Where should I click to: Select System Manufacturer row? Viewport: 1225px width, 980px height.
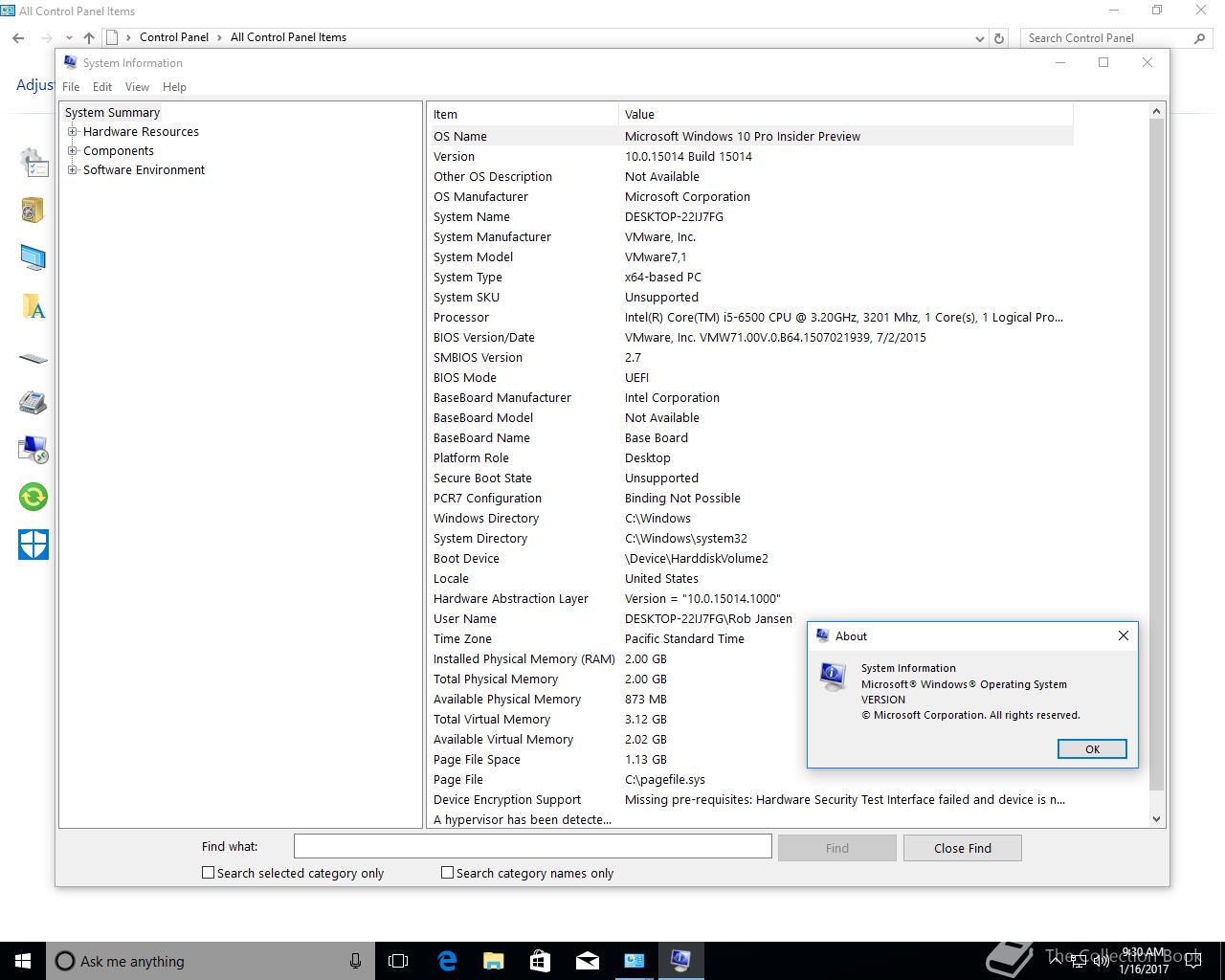tap(750, 236)
